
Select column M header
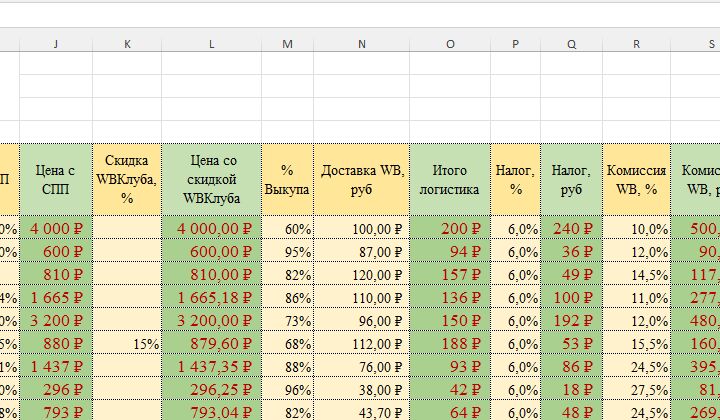coord(287,44)
